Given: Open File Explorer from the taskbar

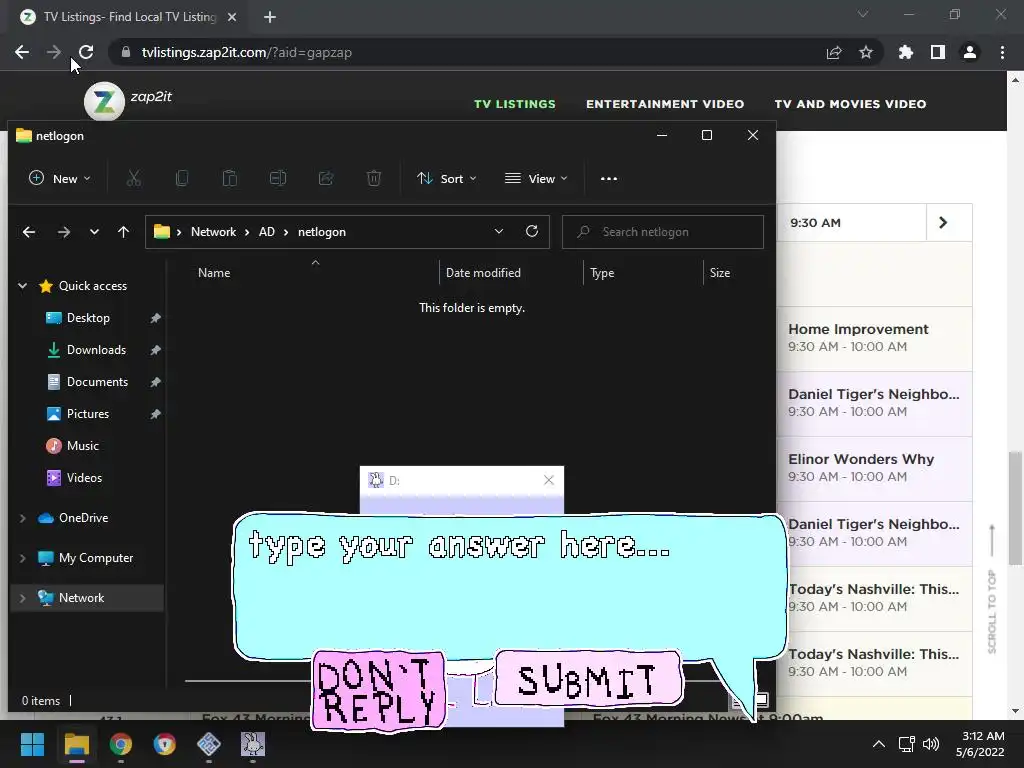Looking at the screenshot, I should point(76,744).
